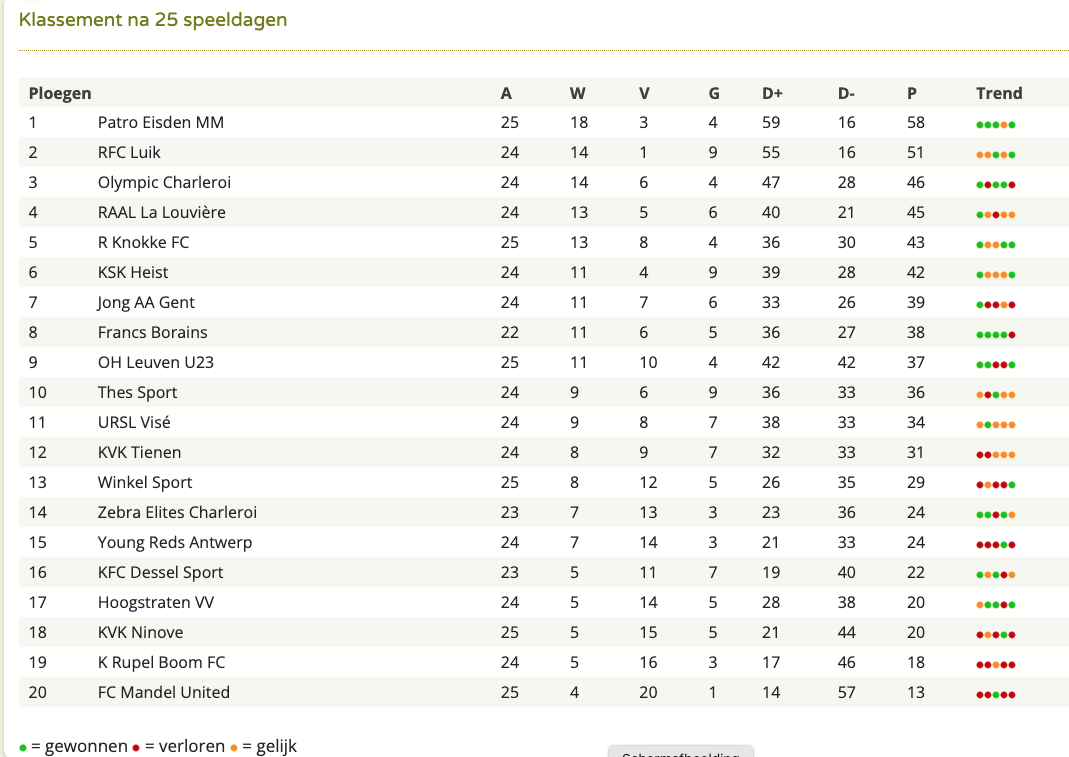Image resolution: width=1069 pixels, height=757 pixels.
Task: Click Olympic Charleroi trend dots
Action: coord(995,185)
